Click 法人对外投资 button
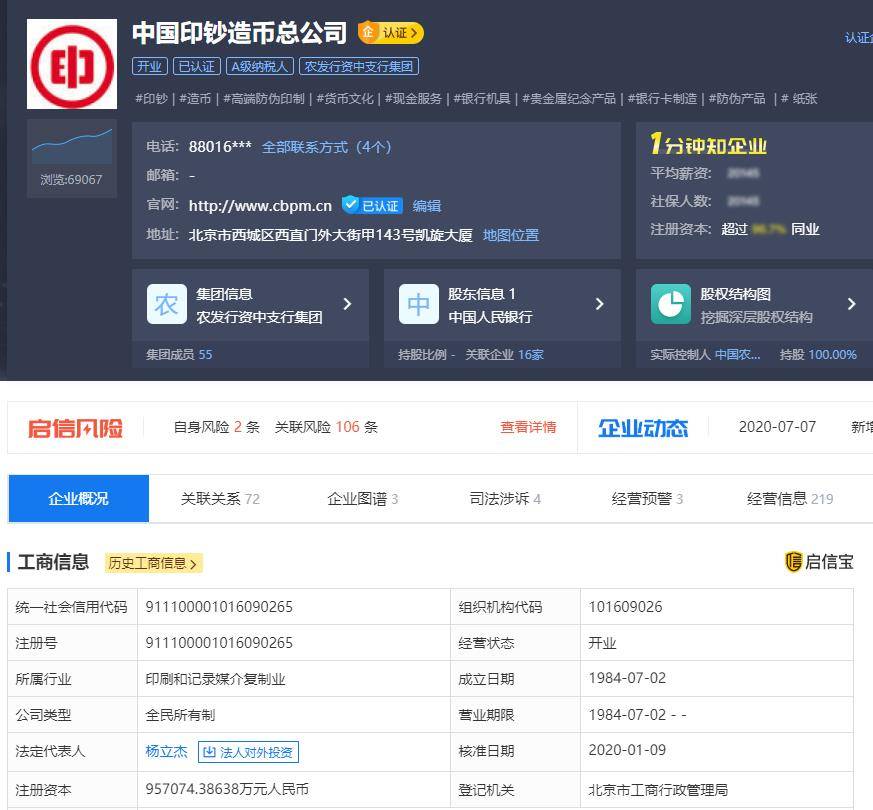 [248, 752]
